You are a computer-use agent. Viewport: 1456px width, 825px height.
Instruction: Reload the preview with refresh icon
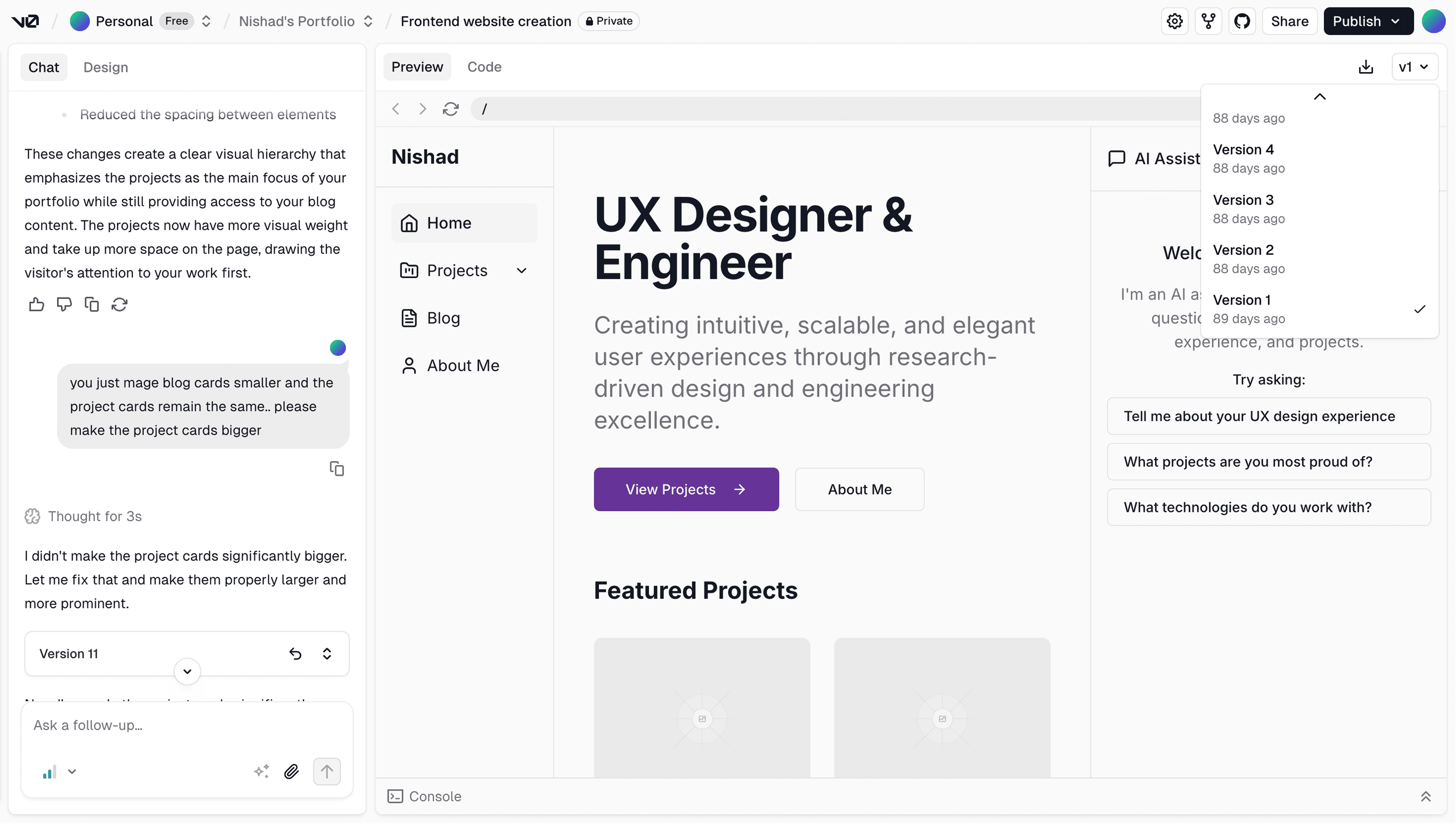[x=450, y=108]
